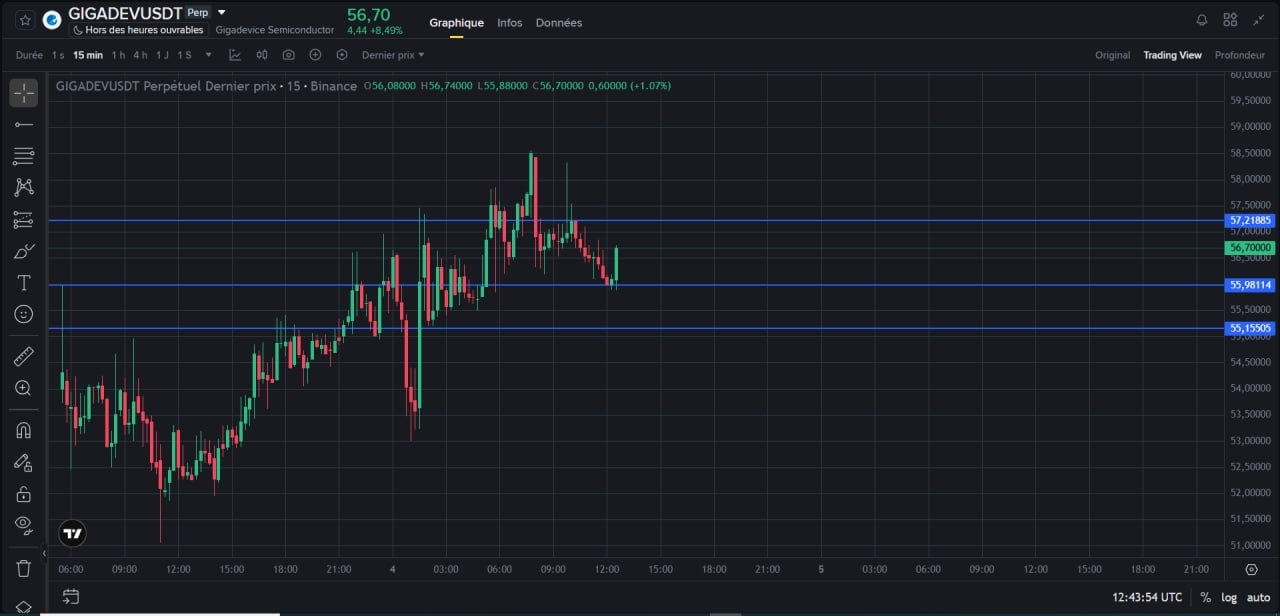Open the multi-chart grid layout icon

1230,20
